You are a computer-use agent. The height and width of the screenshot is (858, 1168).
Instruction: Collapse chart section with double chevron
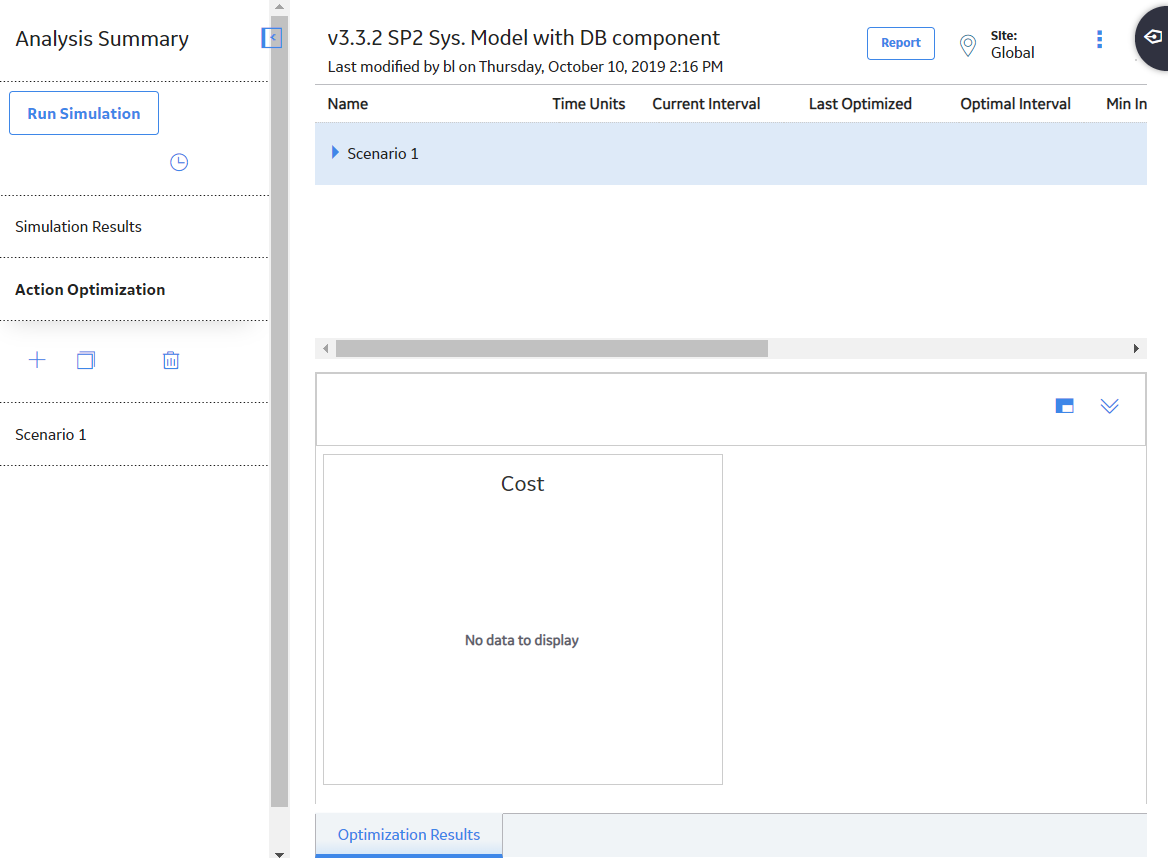click(1109, 406)
